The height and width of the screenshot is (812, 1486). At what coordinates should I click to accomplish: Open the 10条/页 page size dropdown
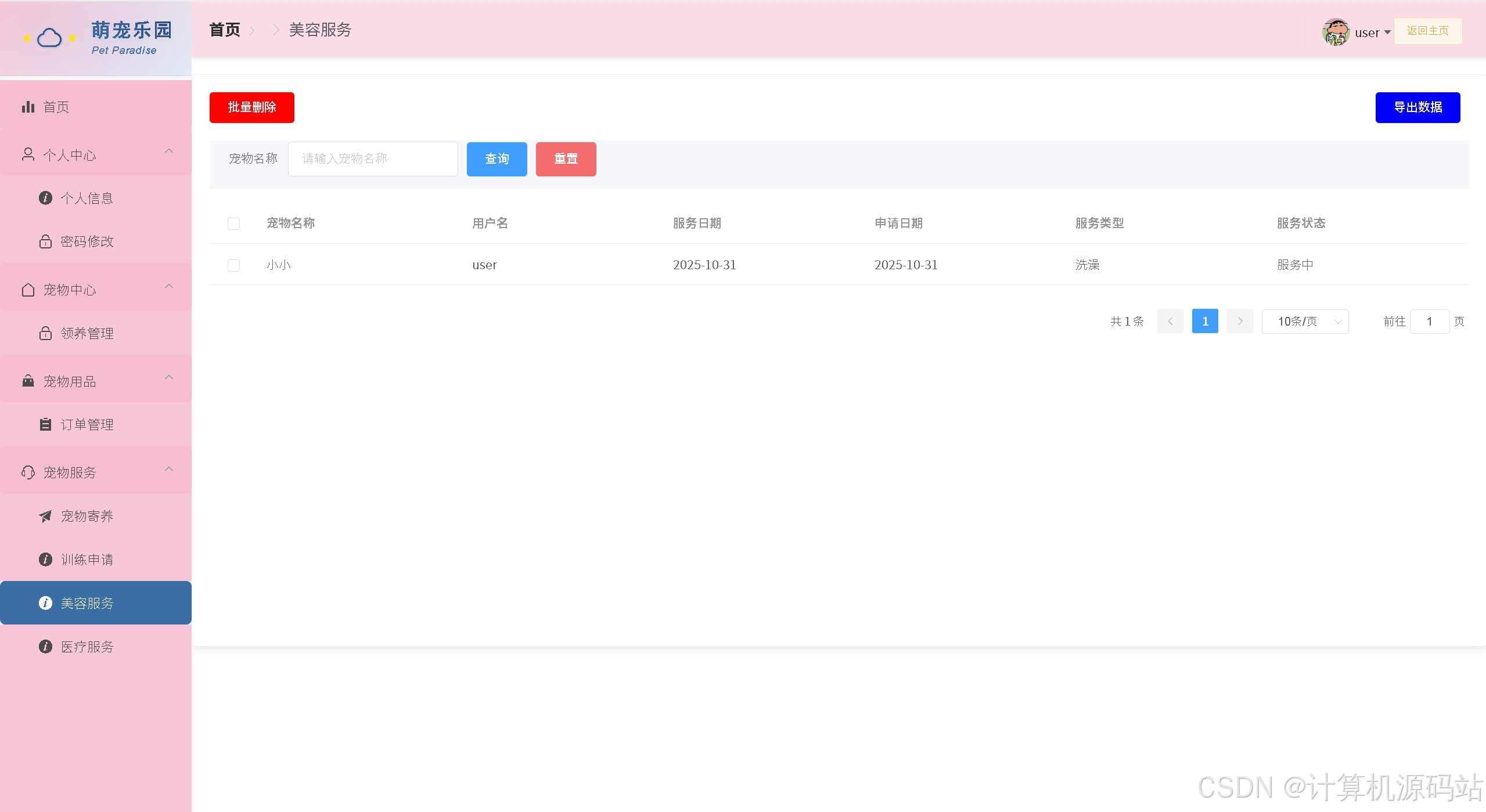pos(1305,322)
